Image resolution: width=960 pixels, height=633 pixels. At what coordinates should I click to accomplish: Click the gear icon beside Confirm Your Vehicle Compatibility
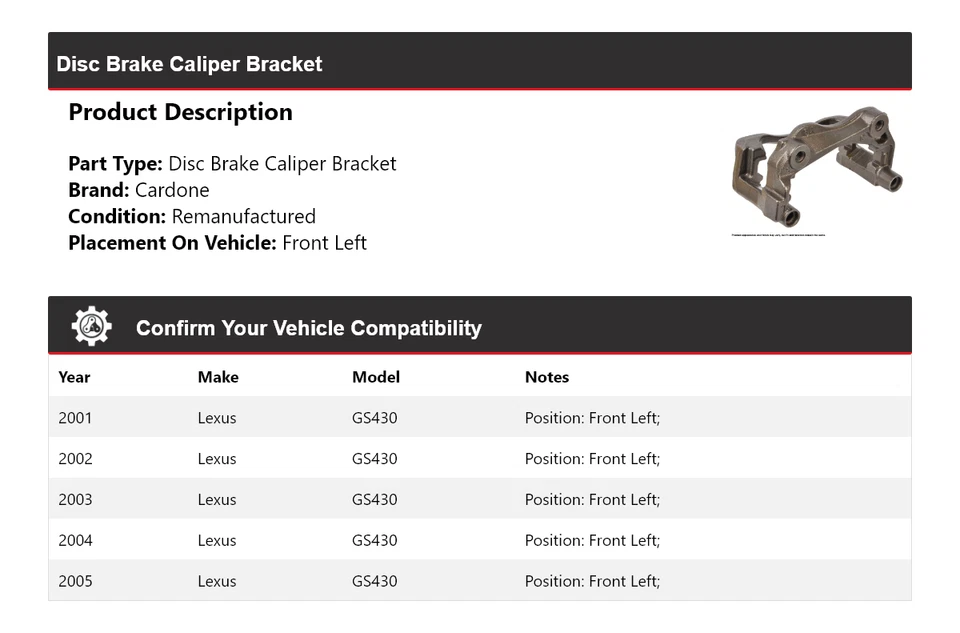click(x=91, y=327)
